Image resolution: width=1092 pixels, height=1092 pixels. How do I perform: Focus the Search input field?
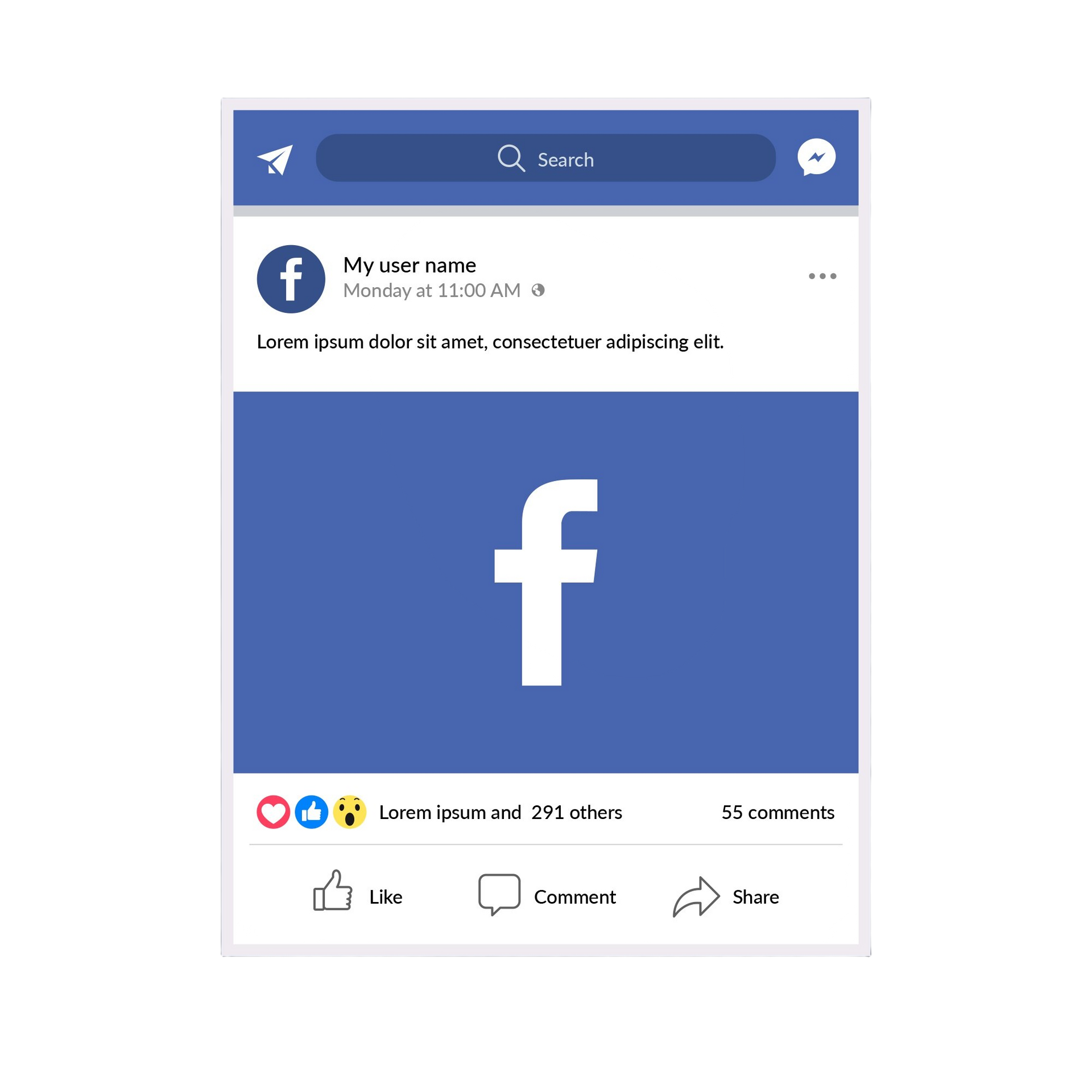(x=545, y=158)
